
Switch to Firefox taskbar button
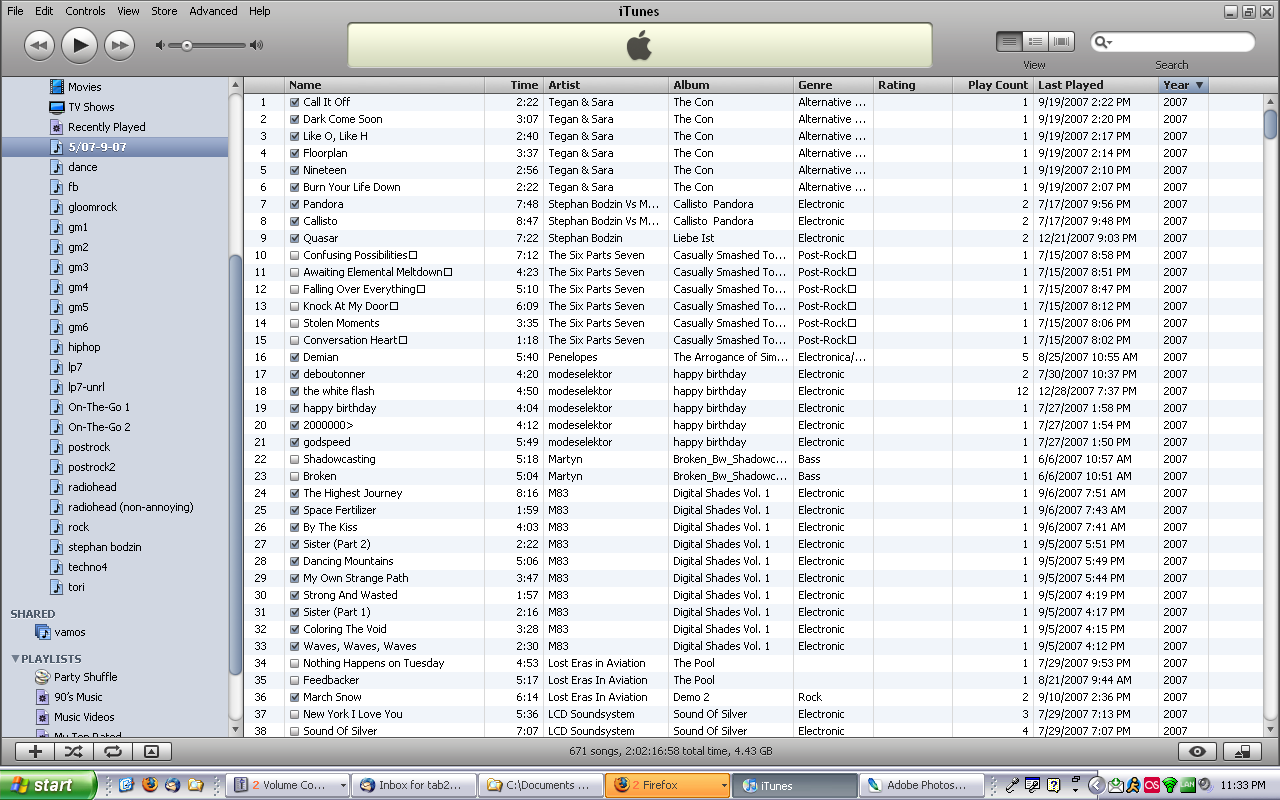coord(667,785)
